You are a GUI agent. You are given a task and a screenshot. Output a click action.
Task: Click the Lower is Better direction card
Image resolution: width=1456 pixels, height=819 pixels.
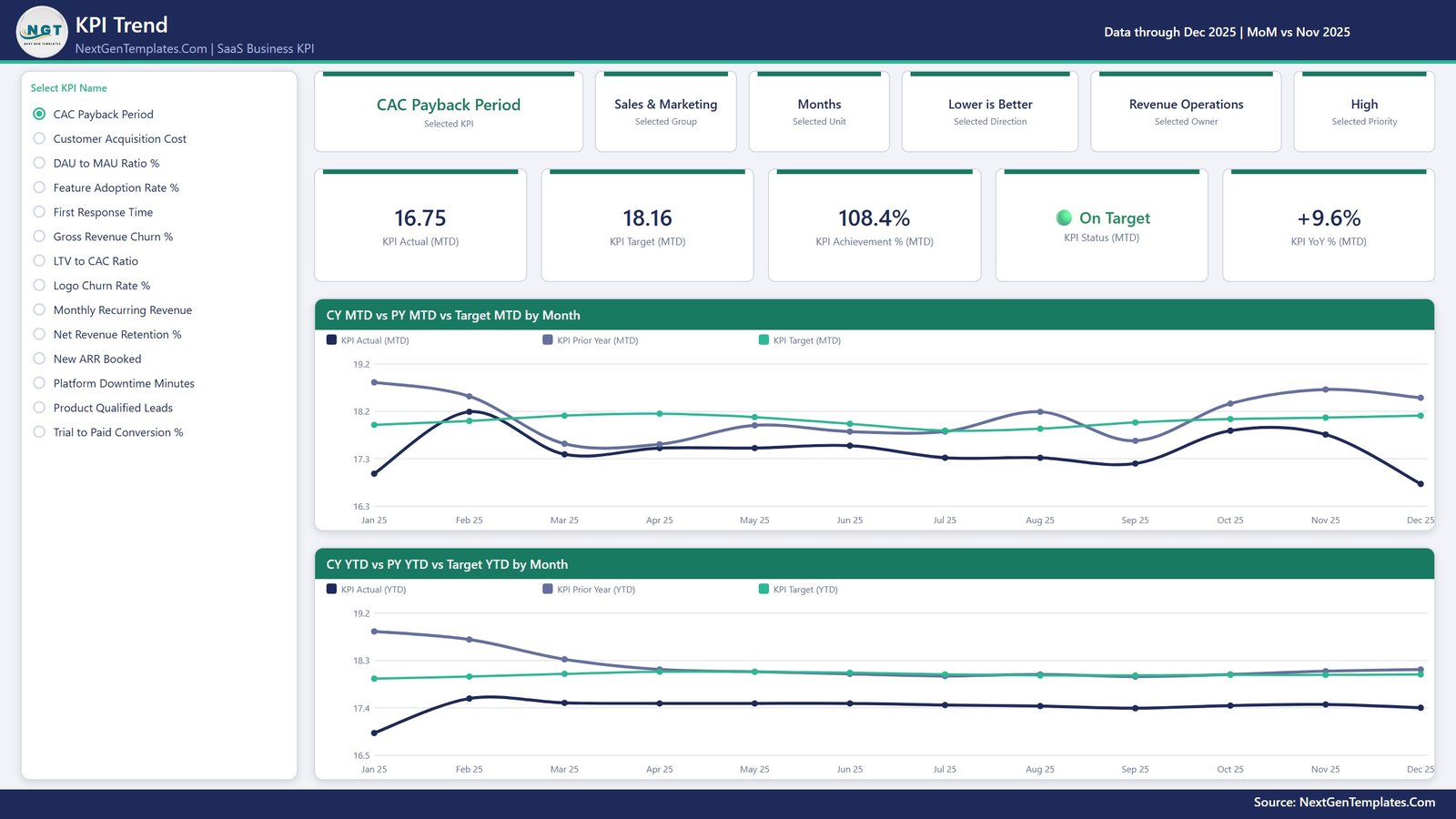tap(990, 112)
